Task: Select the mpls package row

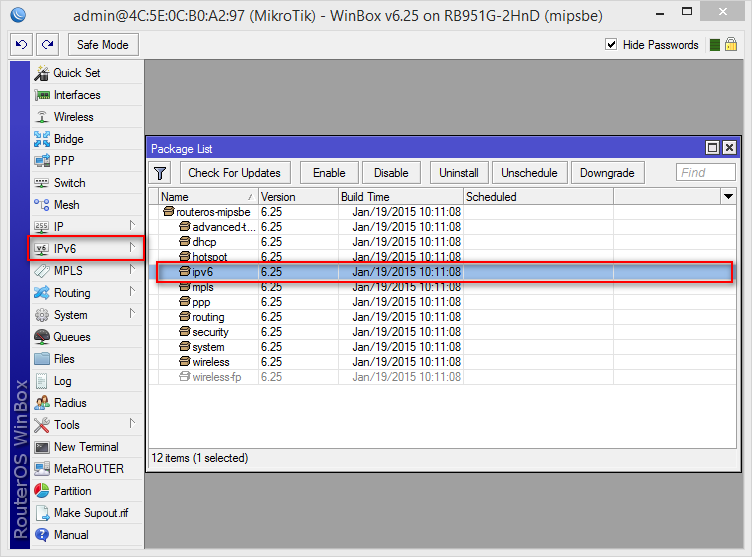Action: [x=442, y=287]
